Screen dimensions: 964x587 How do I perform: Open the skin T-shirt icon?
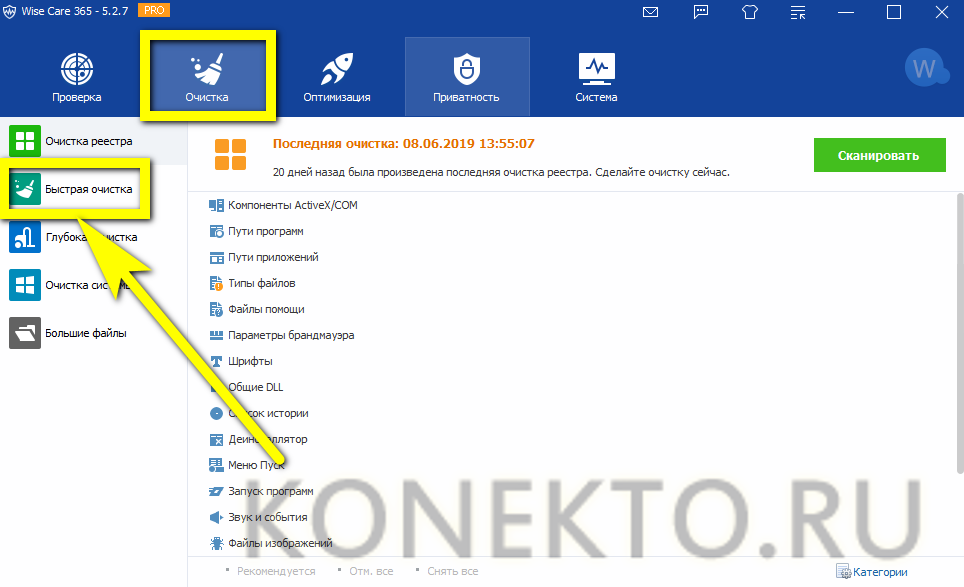click(x=750, y=13)
